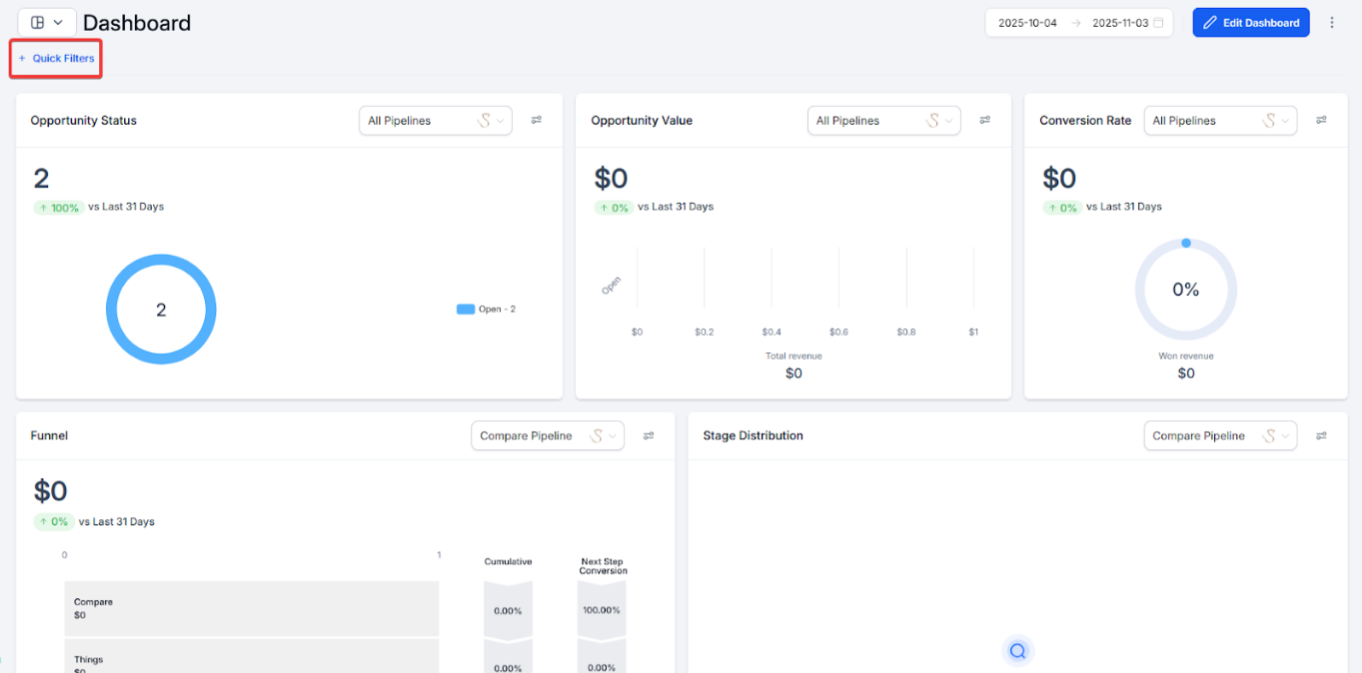Open All Pipelines dropdown in Conversion Rate
This screenshot has height=673, width=1362.
click(1221, 120)
